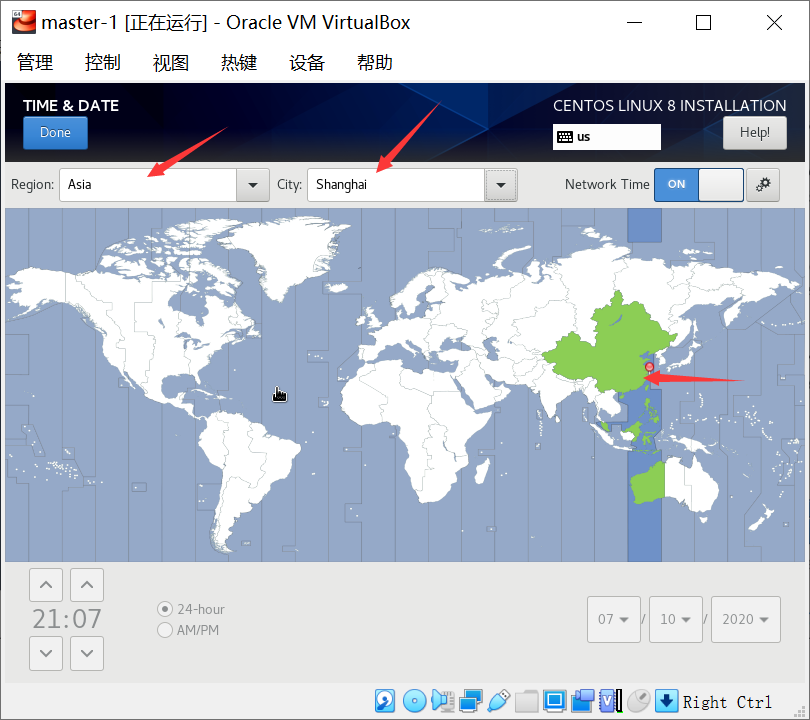This screenshot has width=810, height=720.
Task: Open Network Time settings gear
Action: click(x=763, y=184)
